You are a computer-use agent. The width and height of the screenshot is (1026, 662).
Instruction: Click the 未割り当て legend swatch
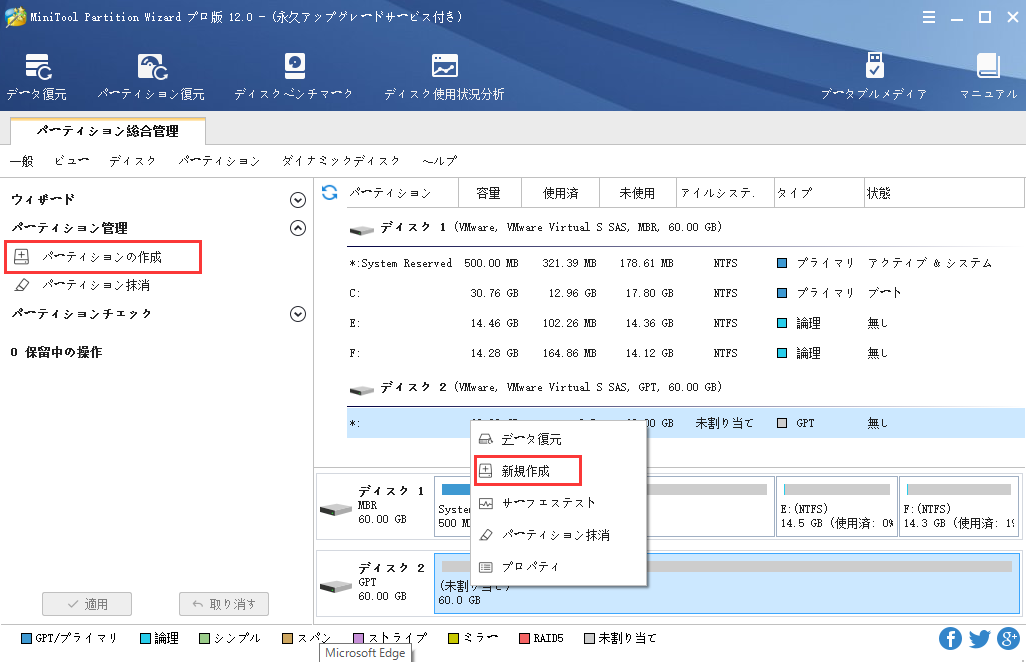point(590,638)
